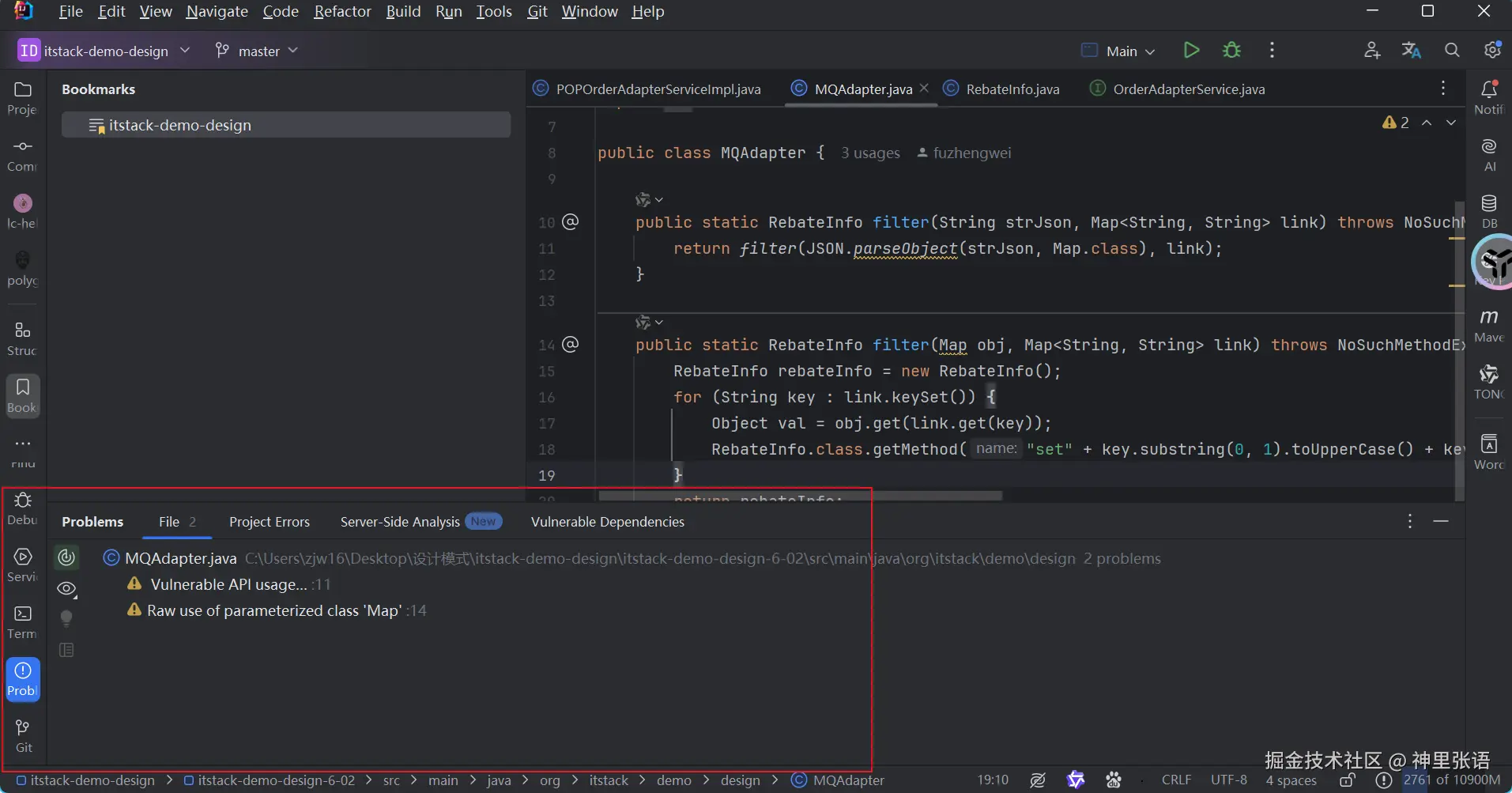Viewport: 1512px width, 793px height.
Task: Click the exclamation status icon beside memory indicator
Action: click(1383, 780)
